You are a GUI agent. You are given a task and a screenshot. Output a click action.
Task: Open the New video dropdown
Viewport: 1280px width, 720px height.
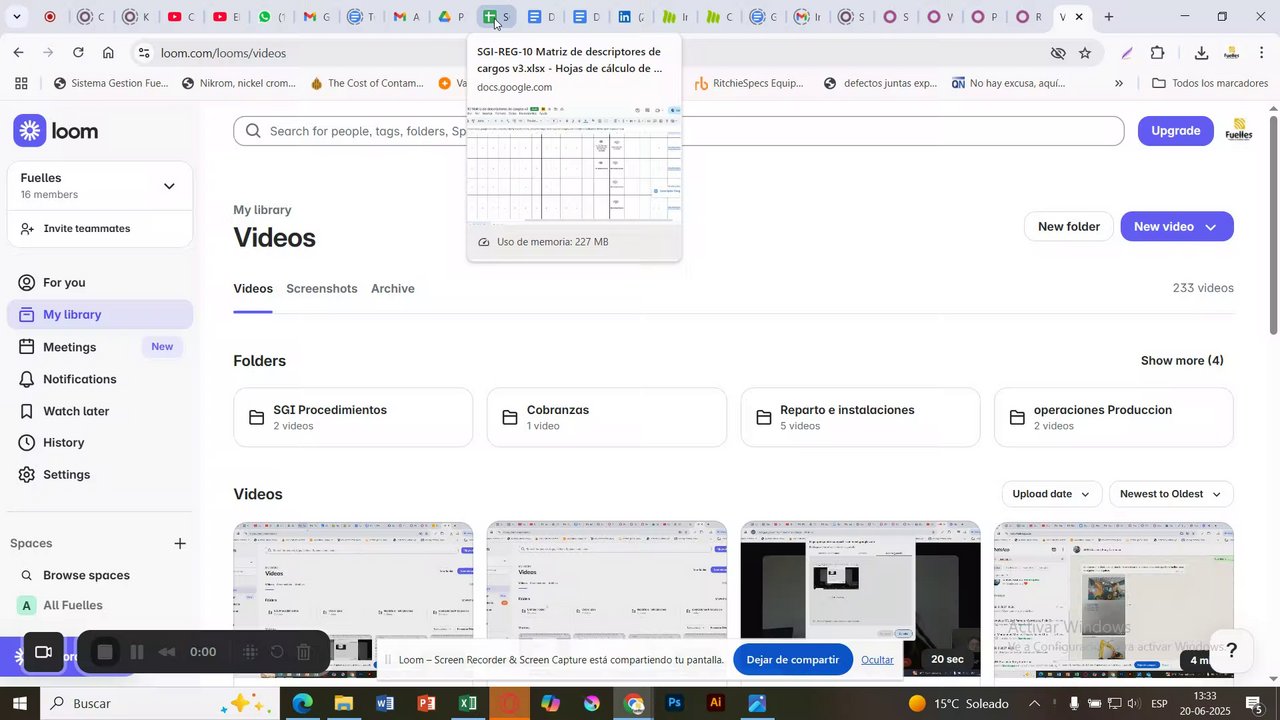tap(1177, 227)
